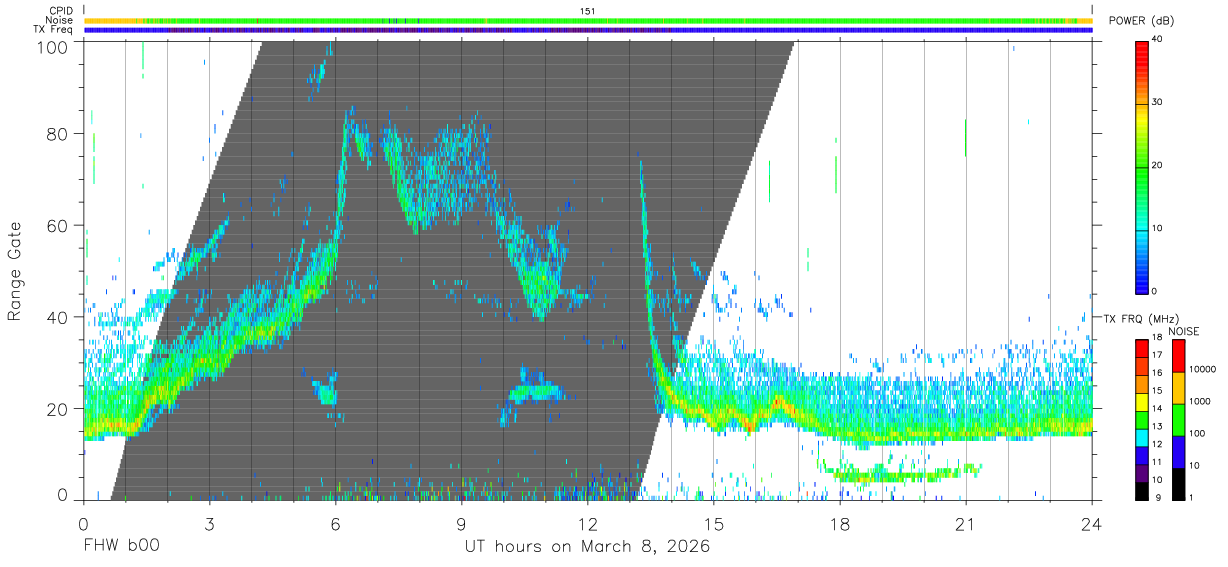Image resolution: width=1228 pixels, height=567 pixels.
Task: Click the TX FRQ (MHz) color scale
Action: point(1141,420)
